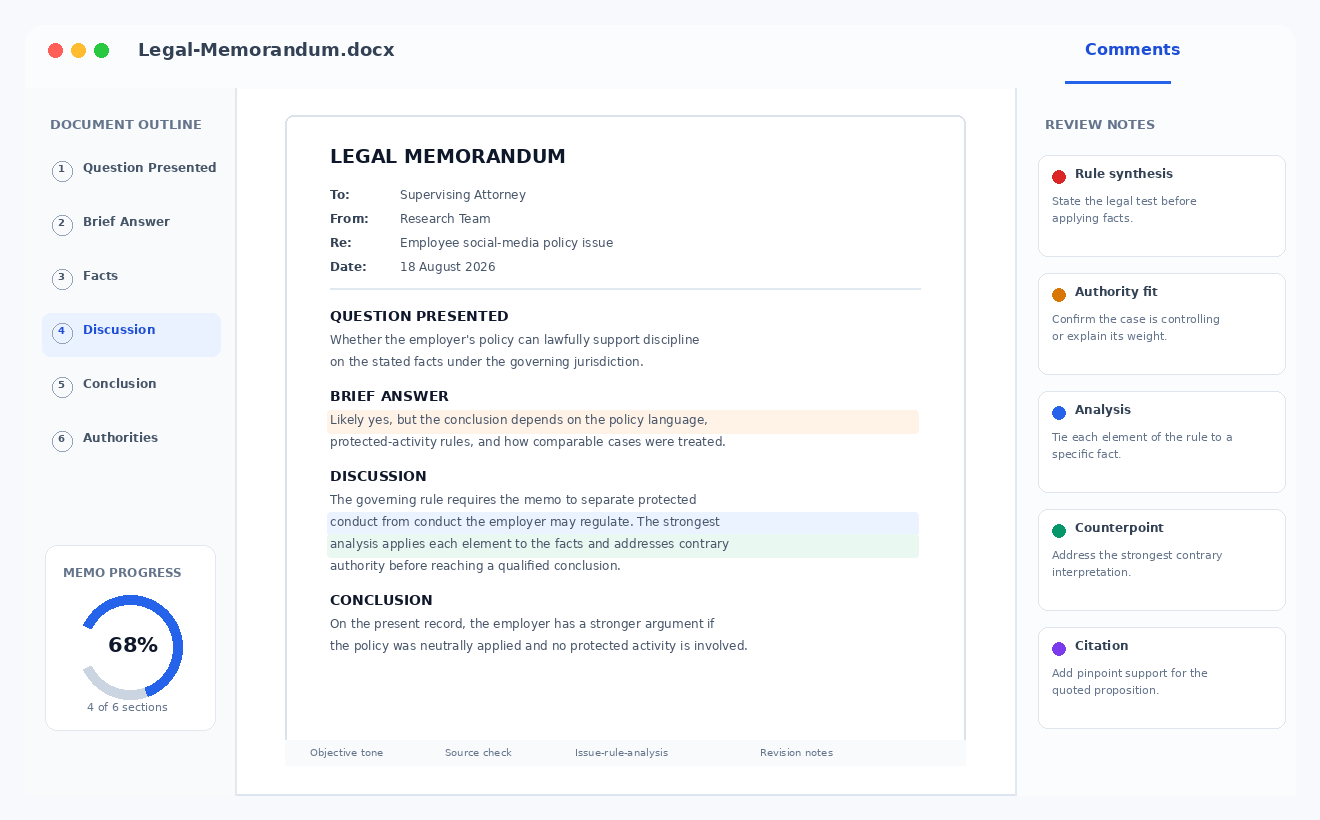The height and width of the screenshot is (820, 1320).
Task: Click the DOCUMENT OUTLINE panel heading
Action: click(126, 125)
